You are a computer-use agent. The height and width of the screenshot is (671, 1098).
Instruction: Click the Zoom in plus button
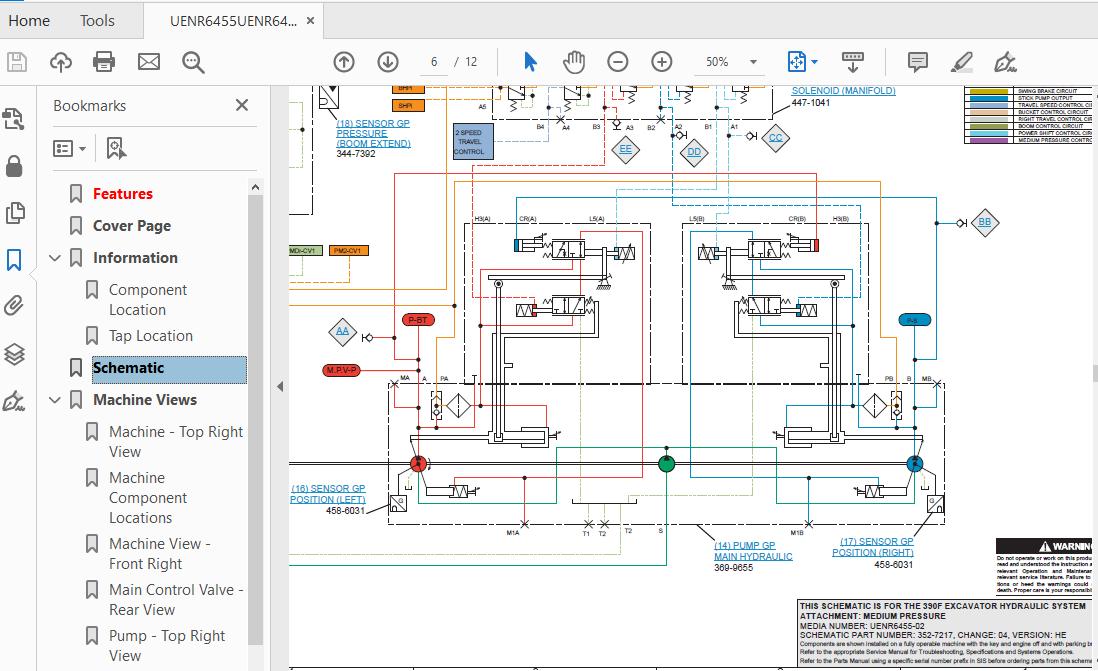point(662,62)
